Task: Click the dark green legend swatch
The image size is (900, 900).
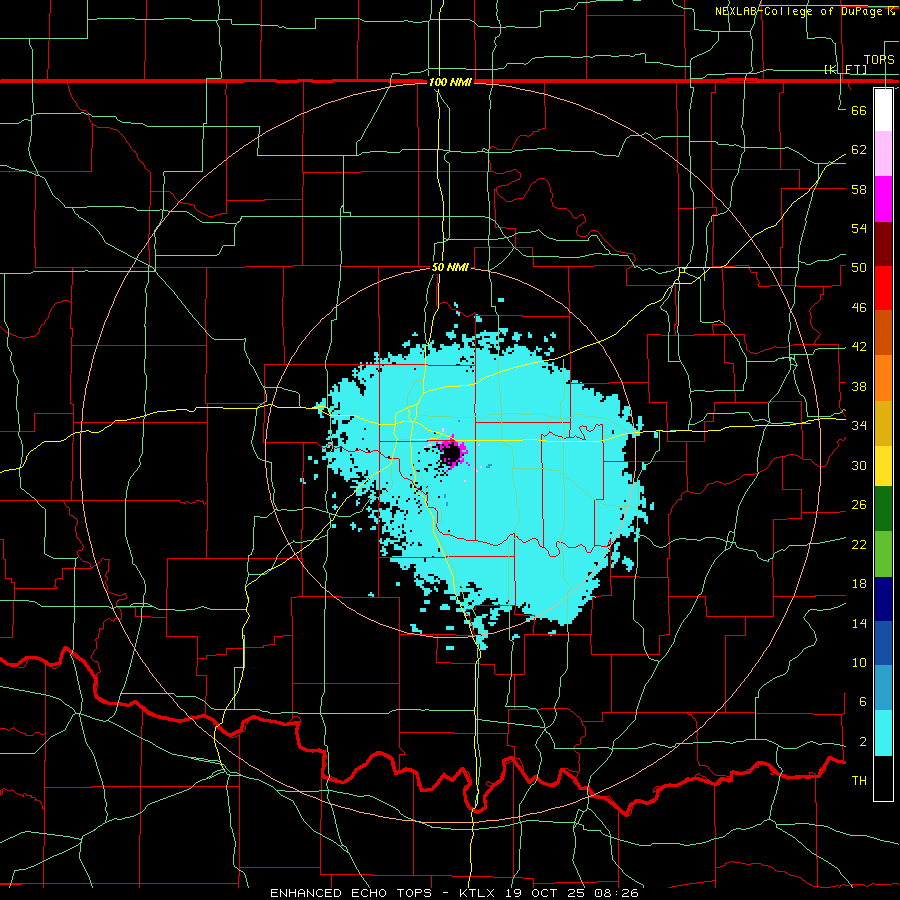Action: pos(883,509)
